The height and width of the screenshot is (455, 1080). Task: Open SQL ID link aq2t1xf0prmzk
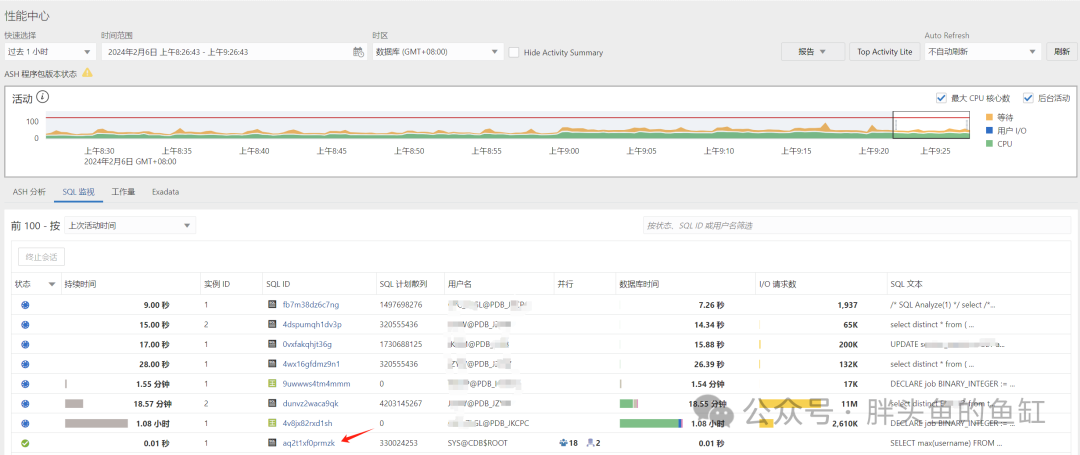coord(309,443)
